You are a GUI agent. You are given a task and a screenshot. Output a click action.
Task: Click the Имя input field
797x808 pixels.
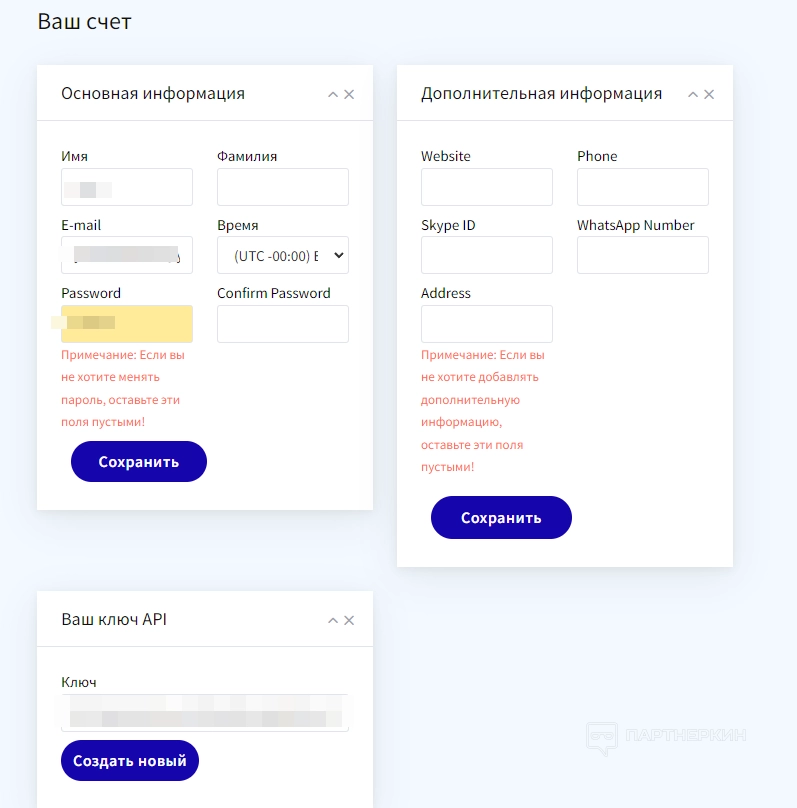127,187
